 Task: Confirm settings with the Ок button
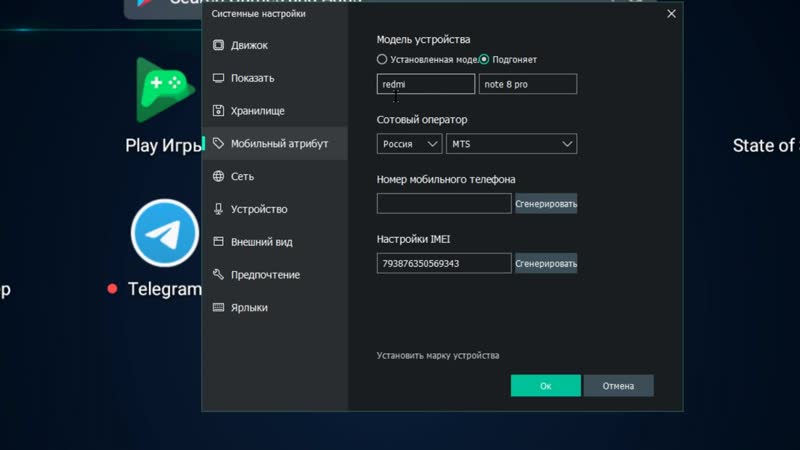(x=545, y=386)
